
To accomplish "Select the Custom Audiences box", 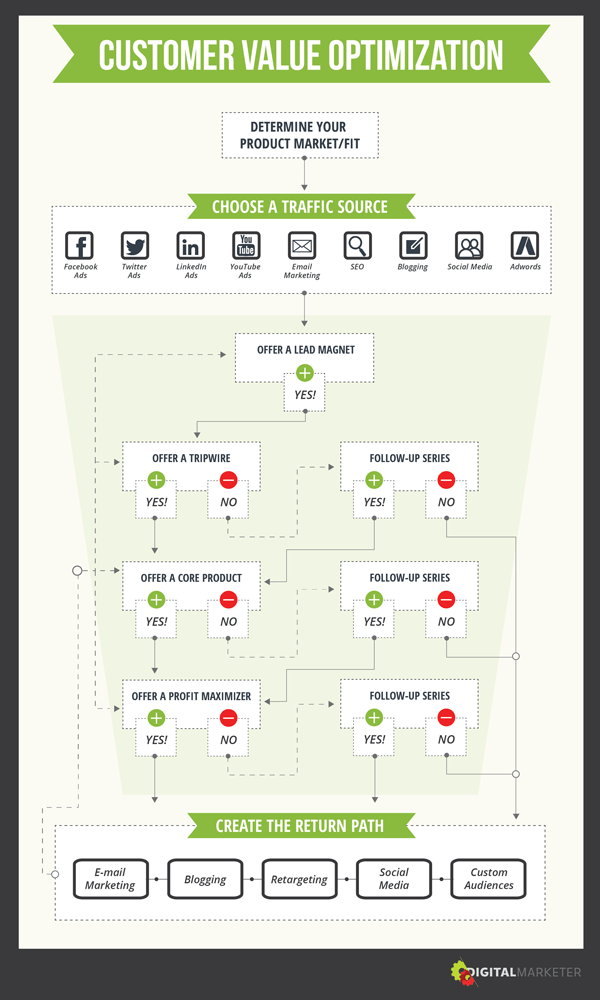I will pyautogui.click(x=488, y=879).
